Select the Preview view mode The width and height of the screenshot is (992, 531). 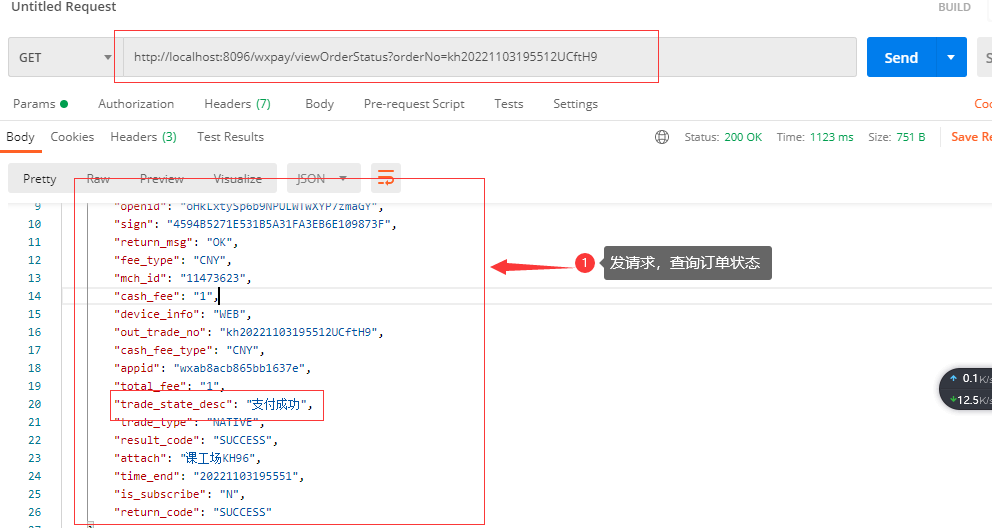(162, 178)
